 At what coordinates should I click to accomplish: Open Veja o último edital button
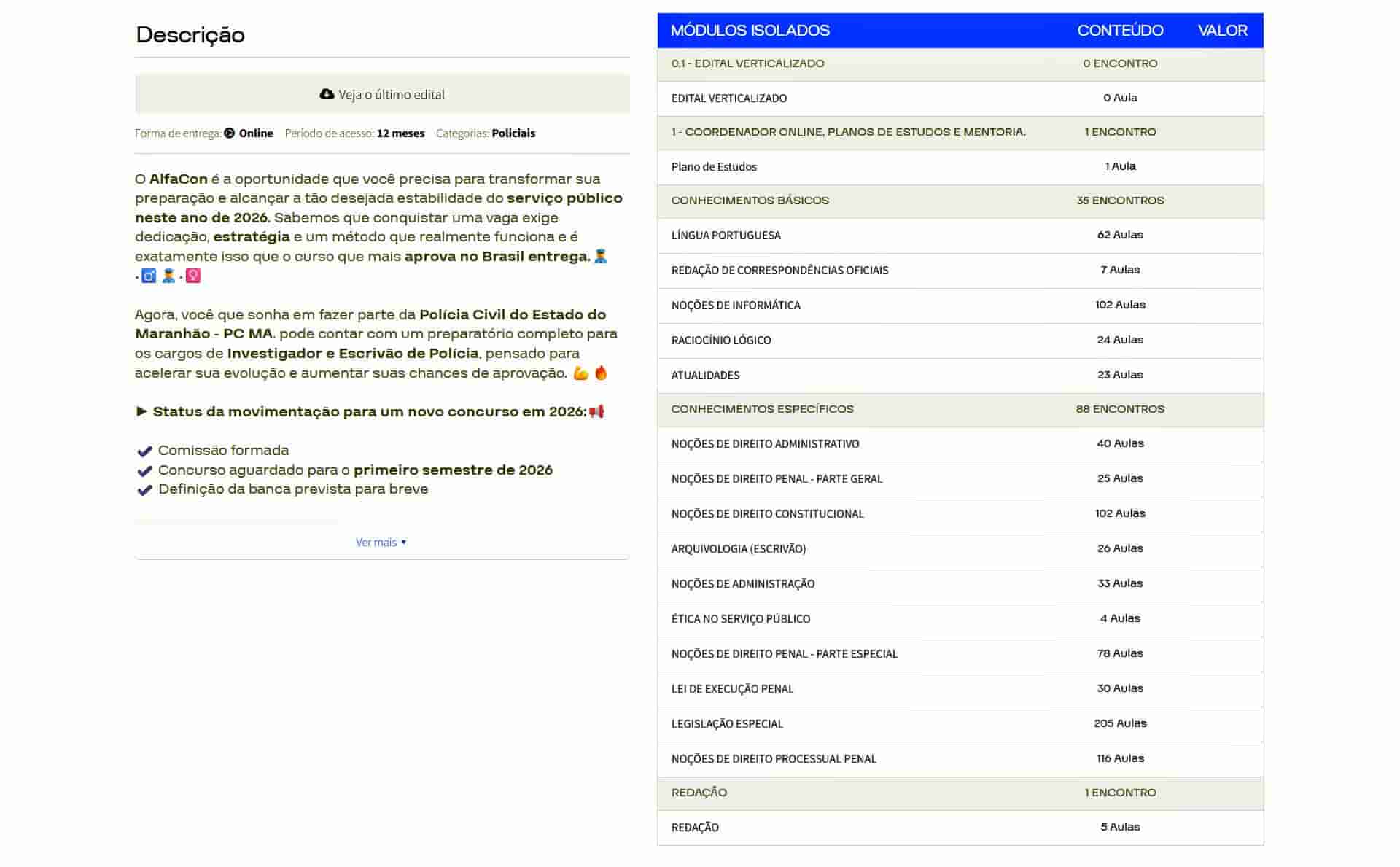(382, 94)
